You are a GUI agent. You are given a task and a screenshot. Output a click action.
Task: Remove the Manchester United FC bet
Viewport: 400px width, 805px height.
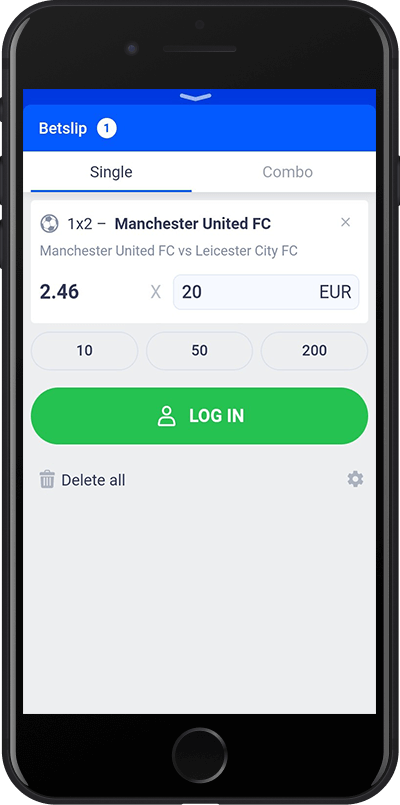point(346,222)
